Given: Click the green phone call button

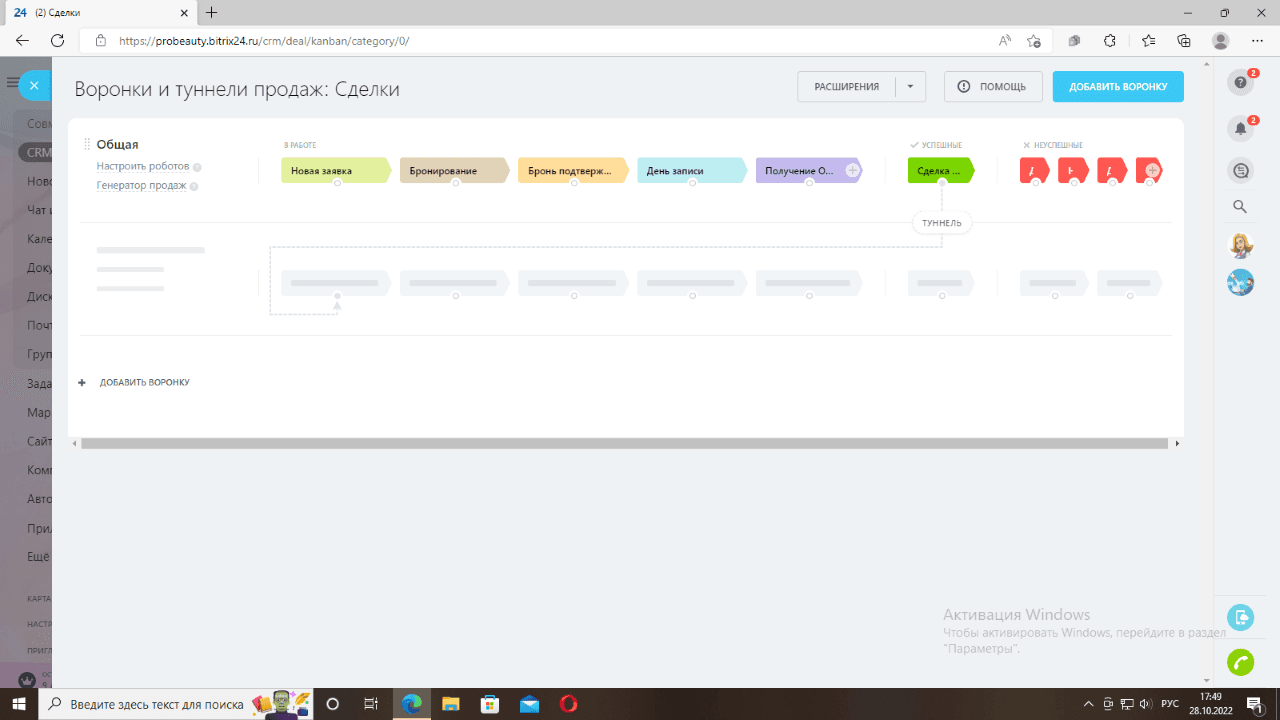Looking at the screenshot, I should (1241, 662).
